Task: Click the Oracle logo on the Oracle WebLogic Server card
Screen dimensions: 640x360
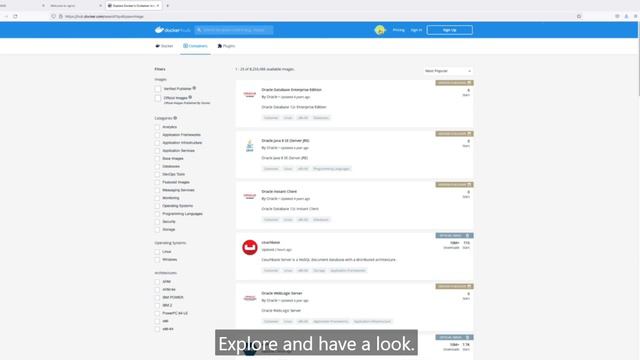Action: click(x=250, y=298)
